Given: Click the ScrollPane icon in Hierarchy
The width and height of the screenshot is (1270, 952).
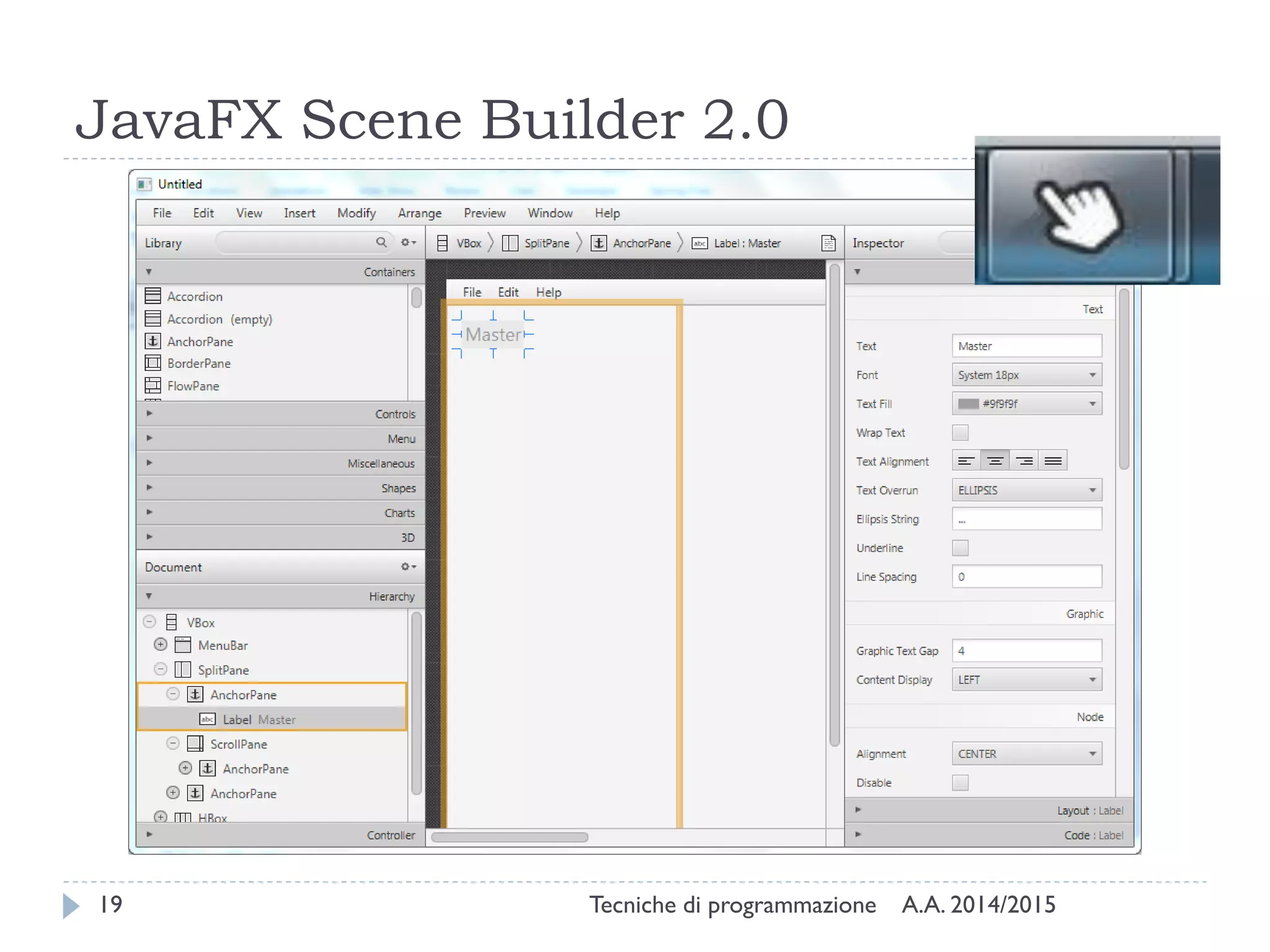Looking at the screenshot, I should pos(195,743).
